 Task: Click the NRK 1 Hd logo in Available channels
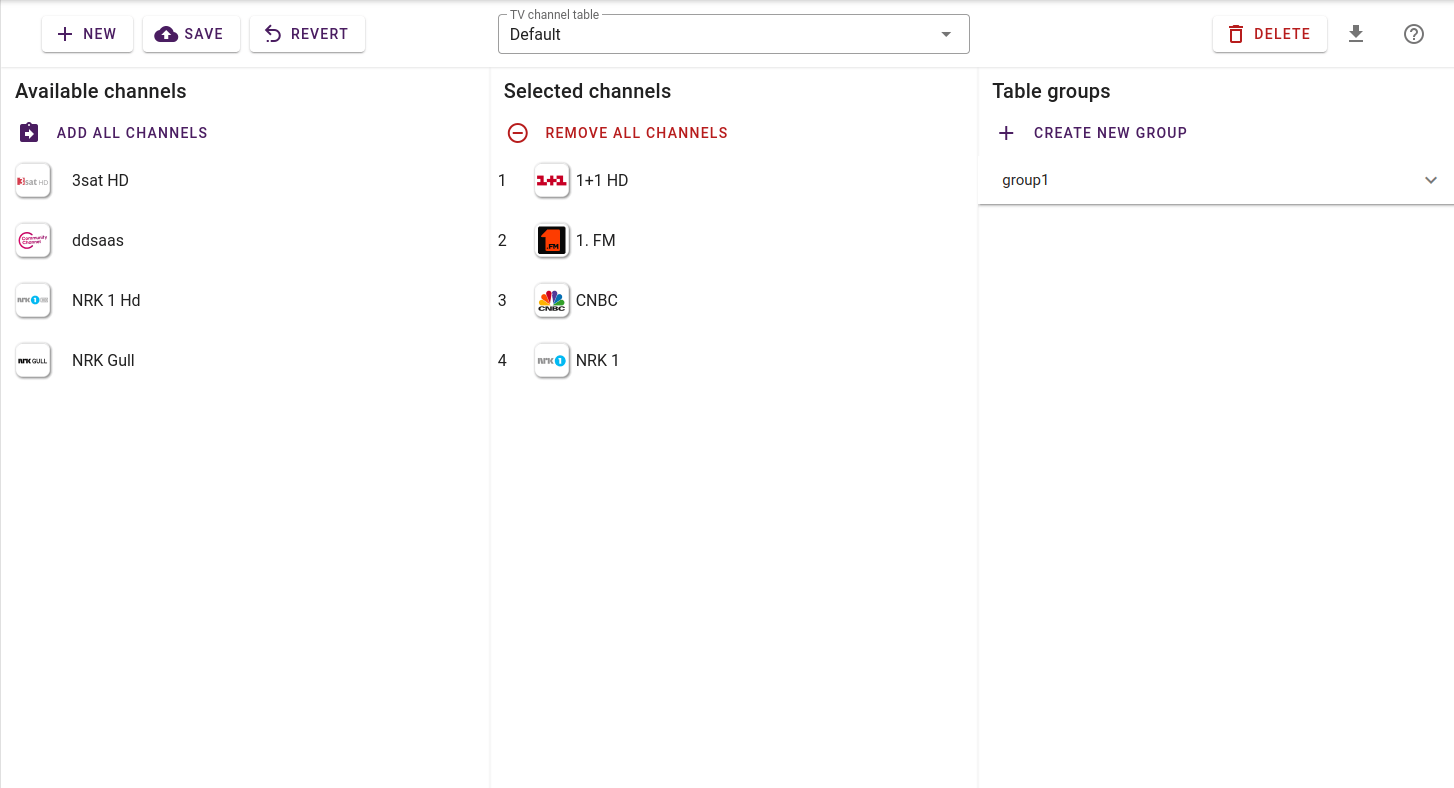[33, 301]
